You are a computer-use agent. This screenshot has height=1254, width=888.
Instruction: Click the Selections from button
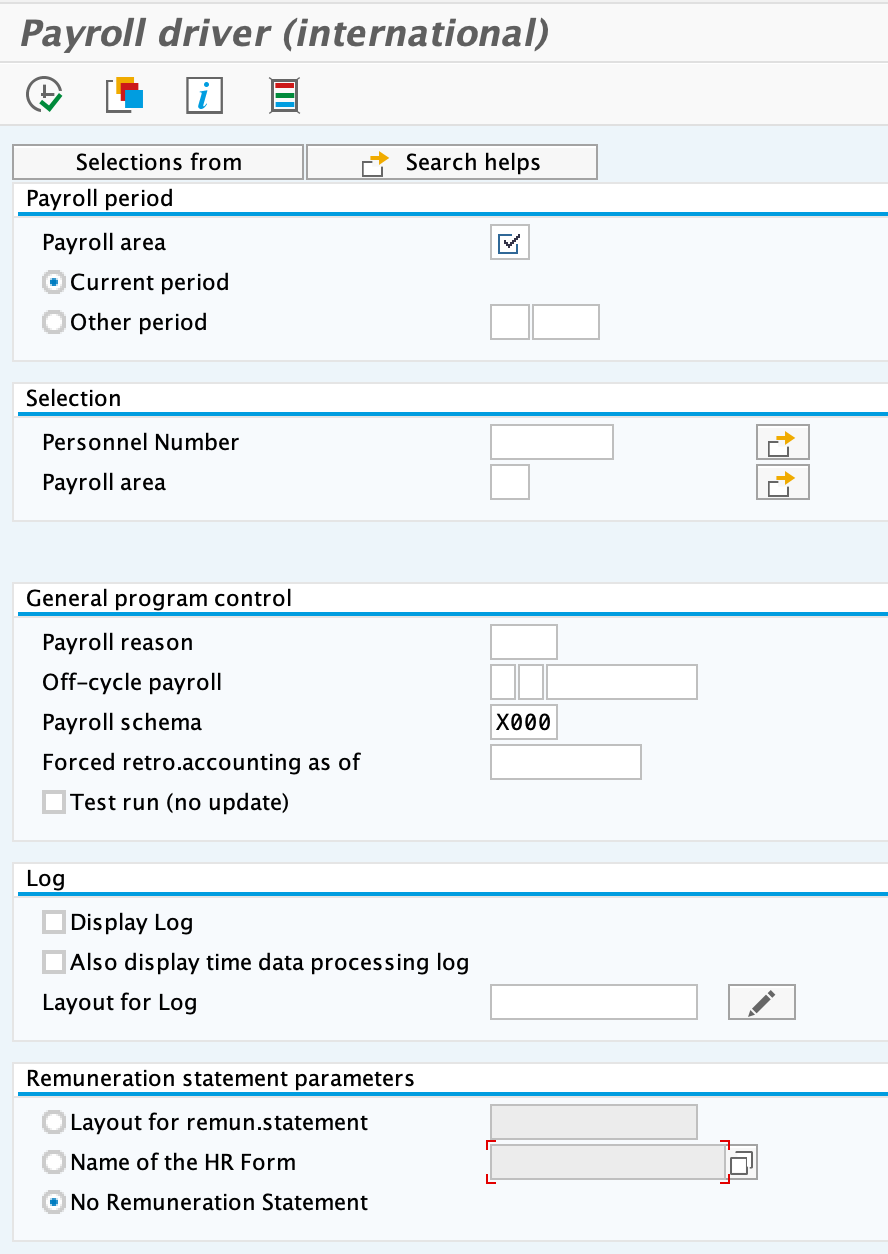(157, 161)
